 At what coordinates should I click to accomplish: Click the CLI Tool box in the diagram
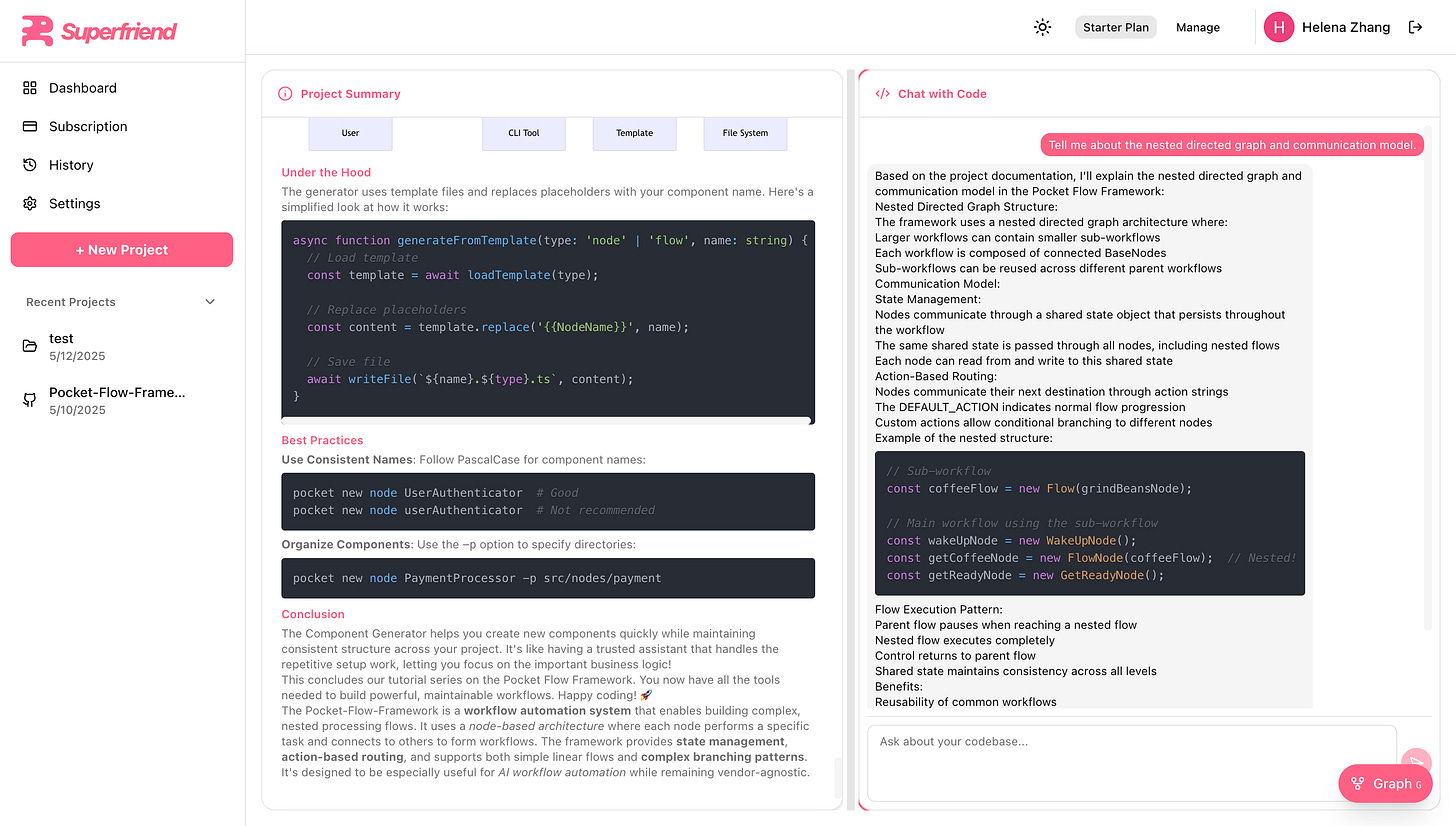(524, 133)
